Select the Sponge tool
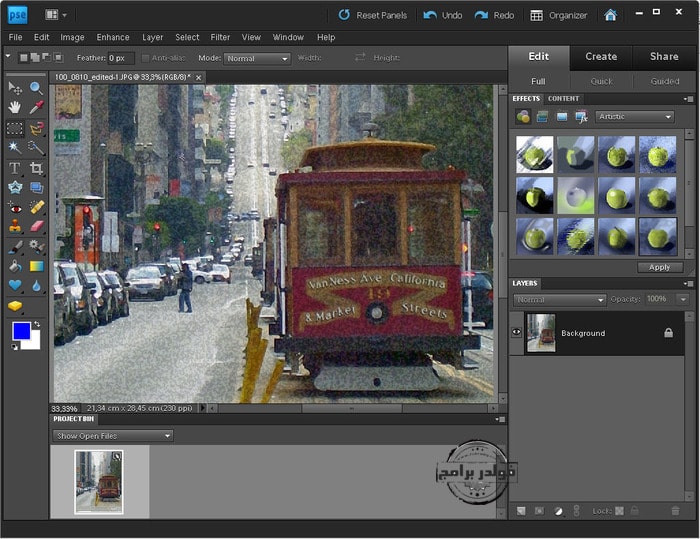Image resolution: width=700 pixels, height=539 pixels. 15,306
